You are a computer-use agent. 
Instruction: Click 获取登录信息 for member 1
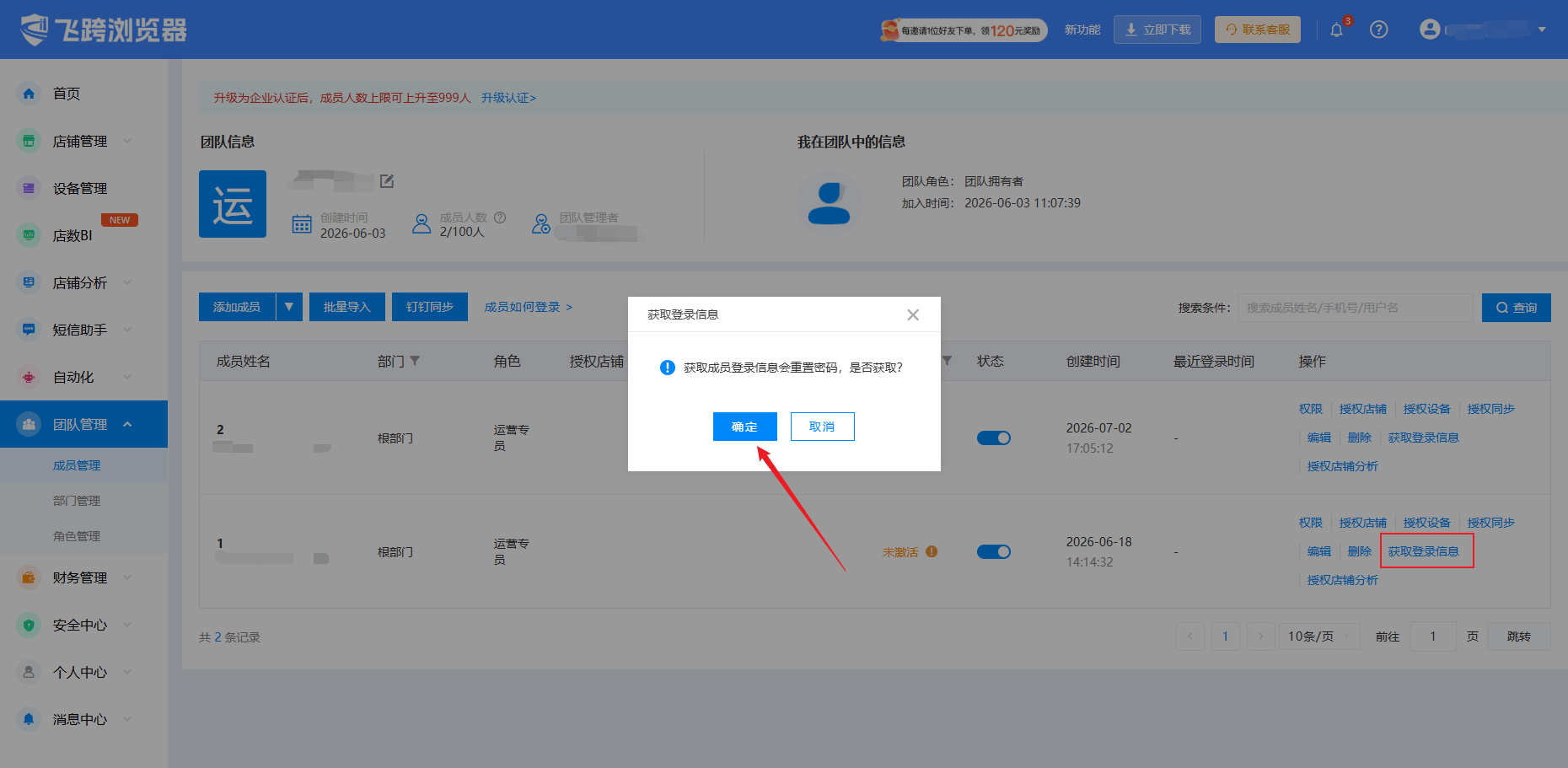1423,551
